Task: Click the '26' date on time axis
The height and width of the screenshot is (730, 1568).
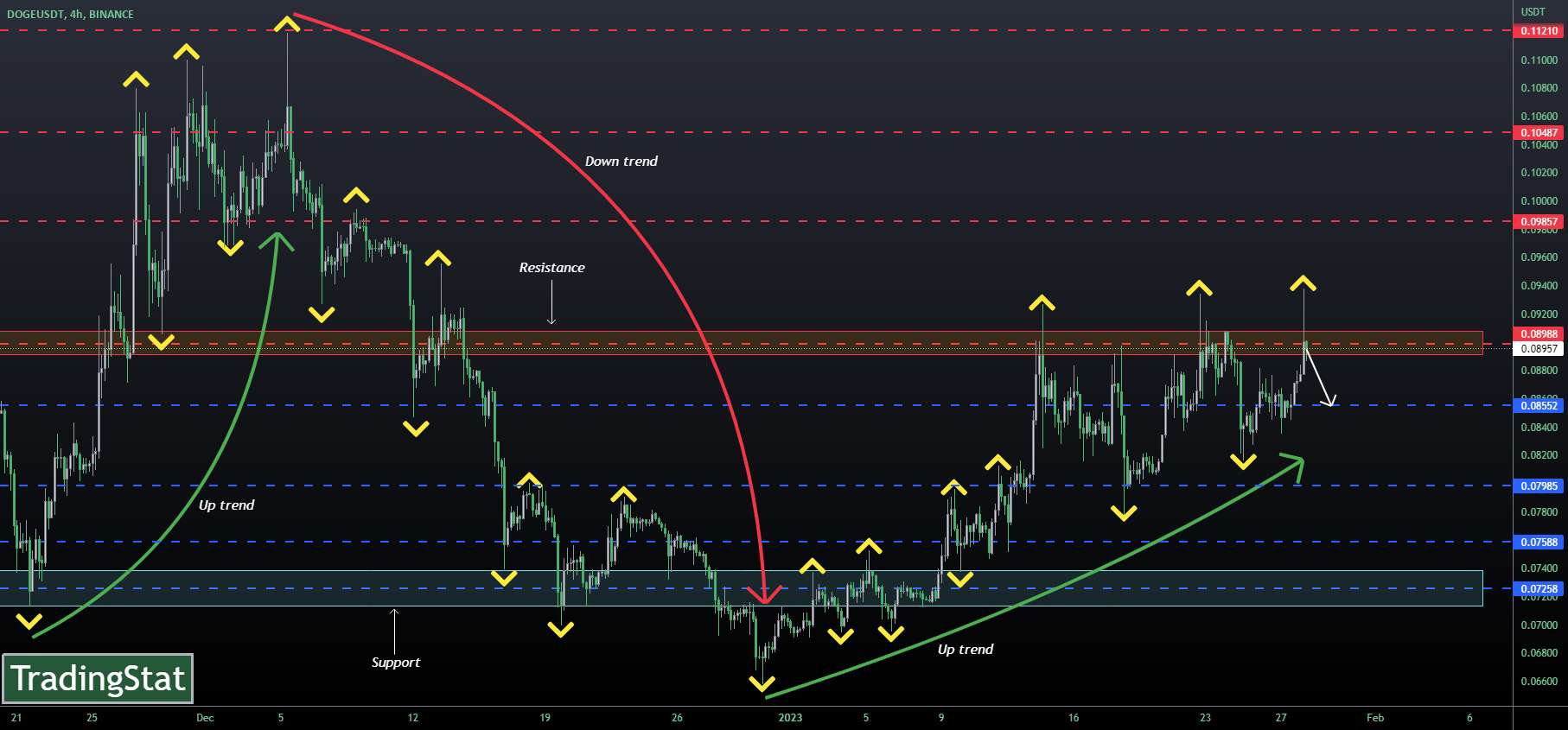Action: pyautogui.click(x=677, y=718)
